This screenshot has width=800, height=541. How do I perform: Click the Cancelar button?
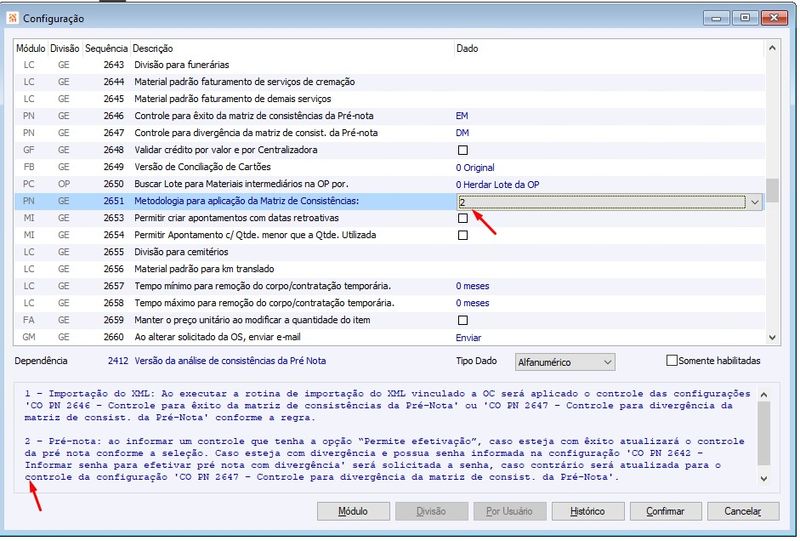[x=743, y=511]
